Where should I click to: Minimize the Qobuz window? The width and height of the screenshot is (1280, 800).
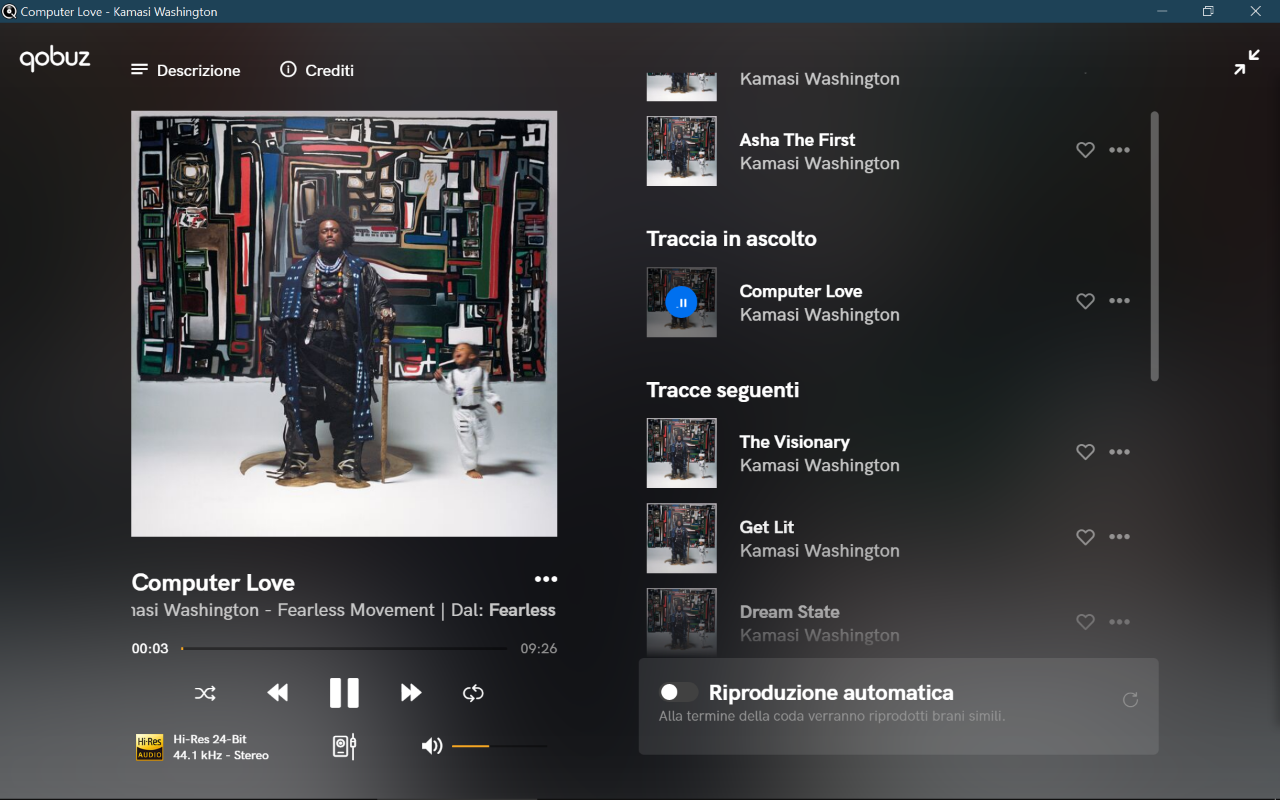click(x=1162, y=11)
